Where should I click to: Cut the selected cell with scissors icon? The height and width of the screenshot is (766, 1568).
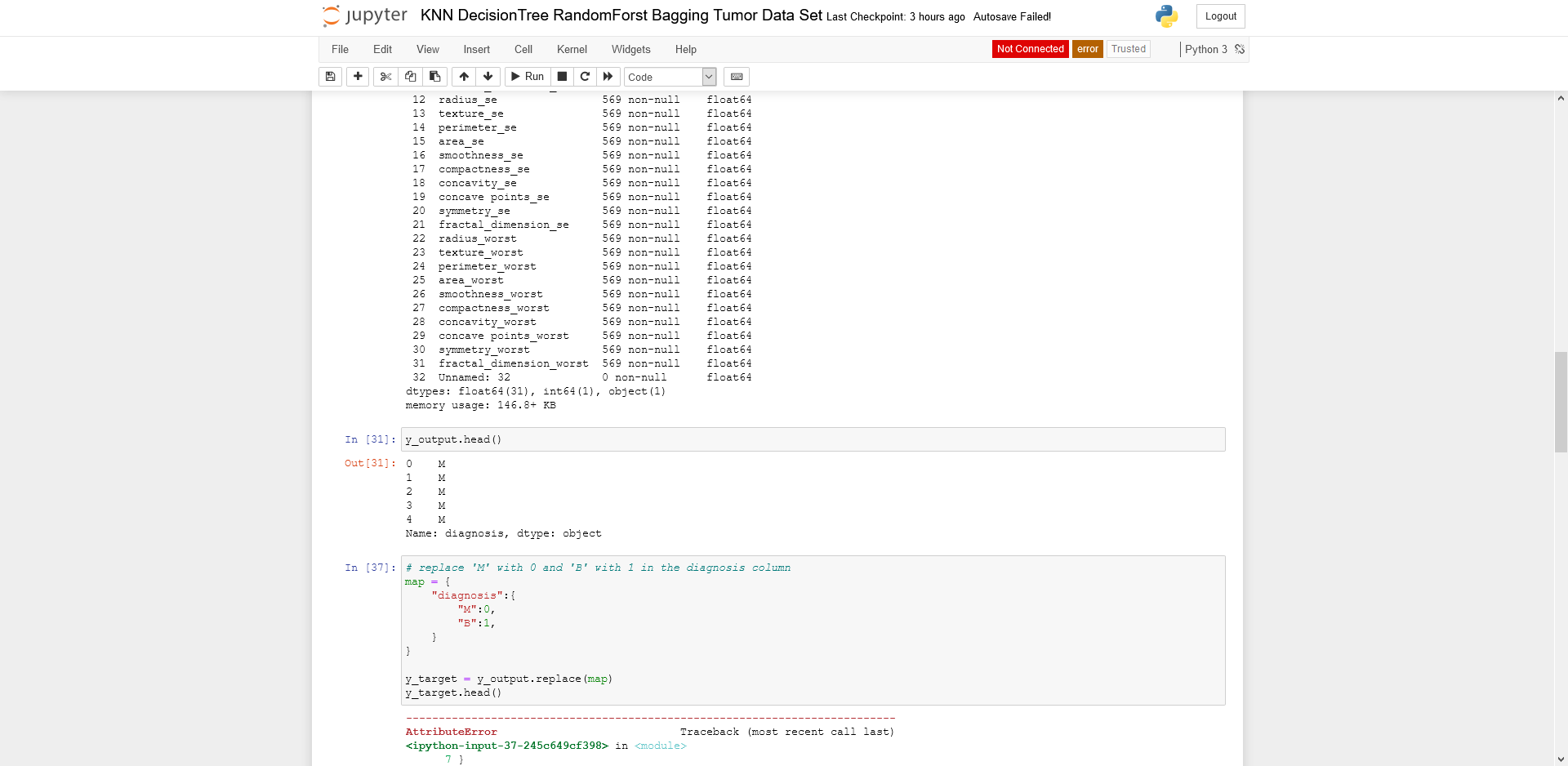tap(385, 77)
